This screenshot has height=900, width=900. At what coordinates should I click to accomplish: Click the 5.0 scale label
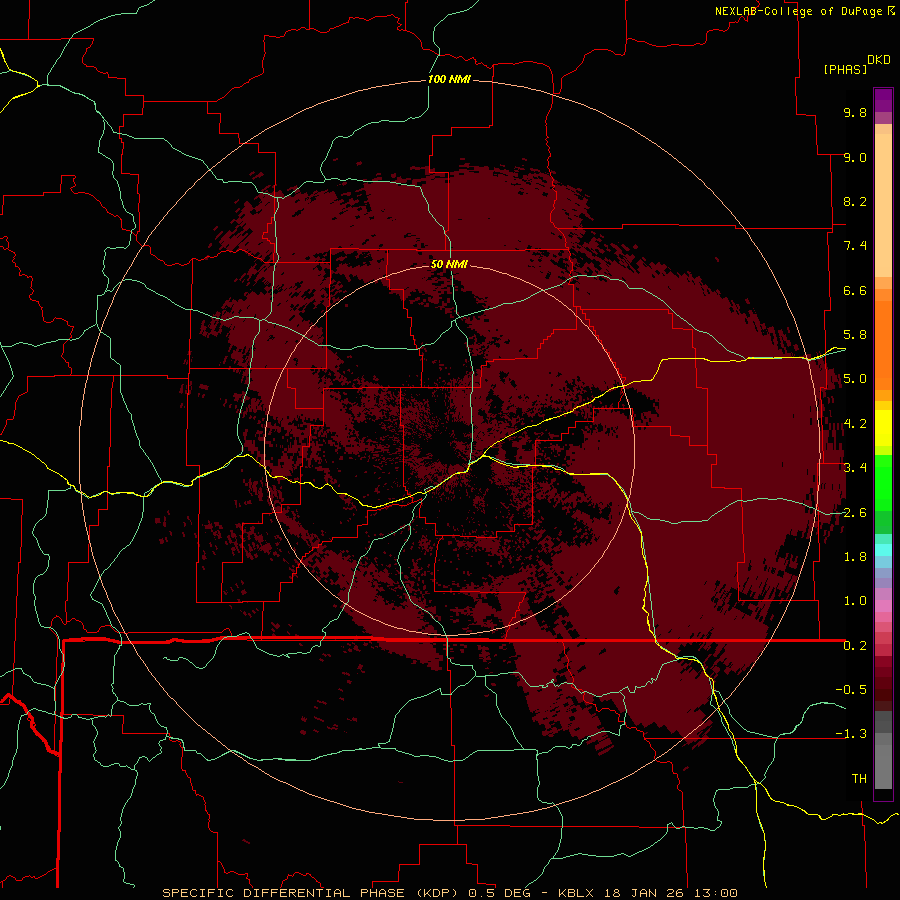[855, 379]
